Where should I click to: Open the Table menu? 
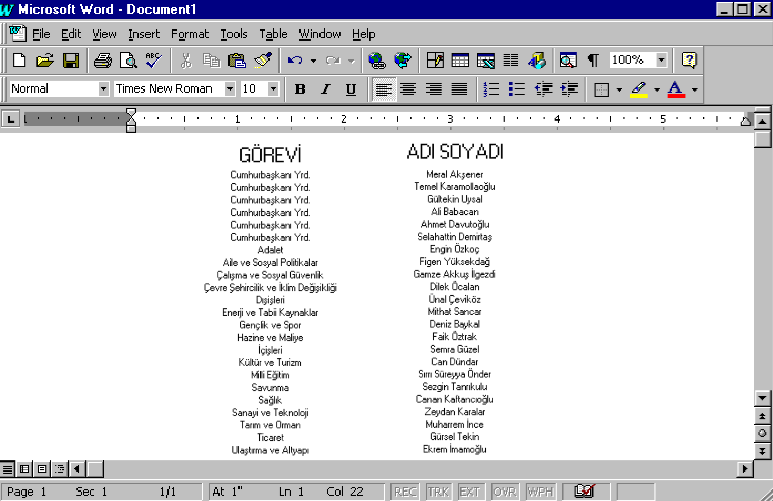pyautogui.click(x=273, y=34)
